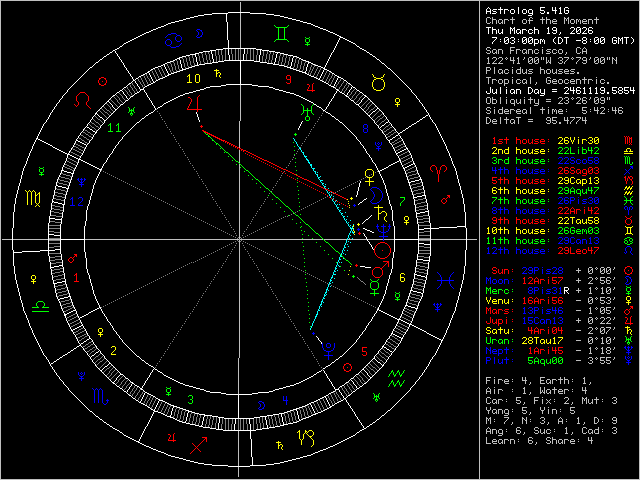Click the blue Pisces sign on the zodiac ring

tap(445, 281)
